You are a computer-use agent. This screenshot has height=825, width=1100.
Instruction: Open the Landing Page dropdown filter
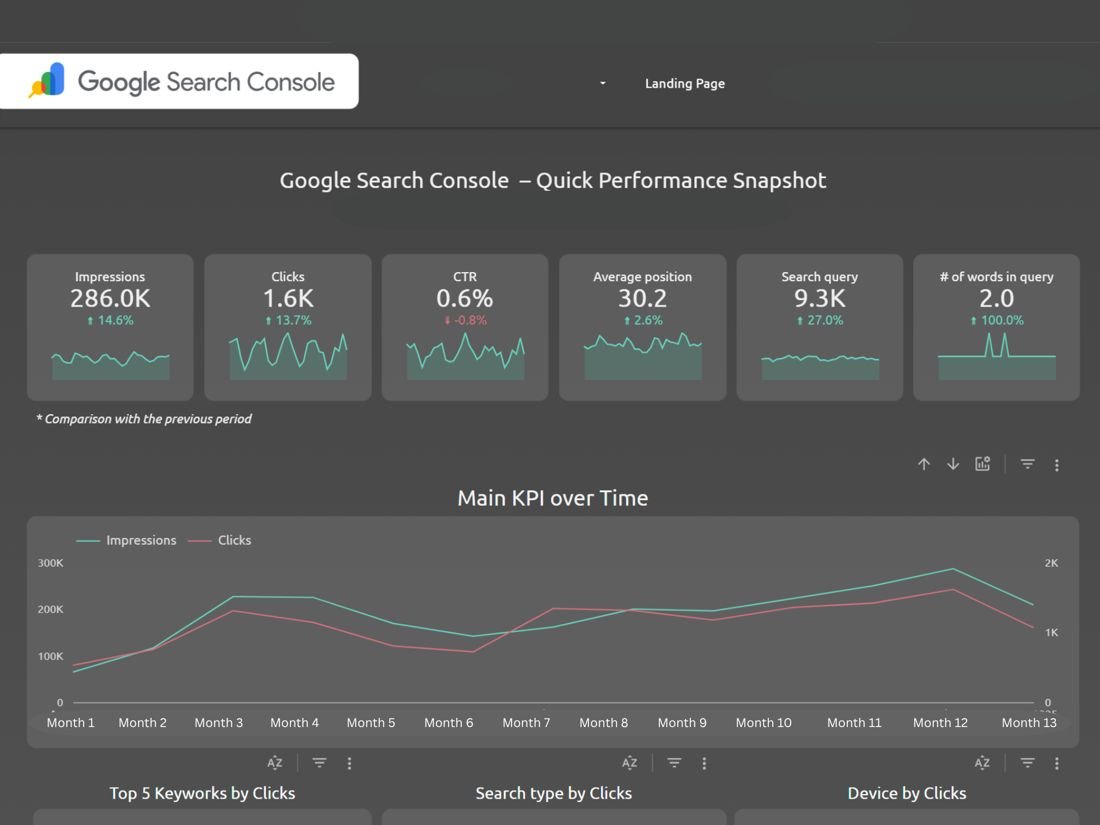685,83
